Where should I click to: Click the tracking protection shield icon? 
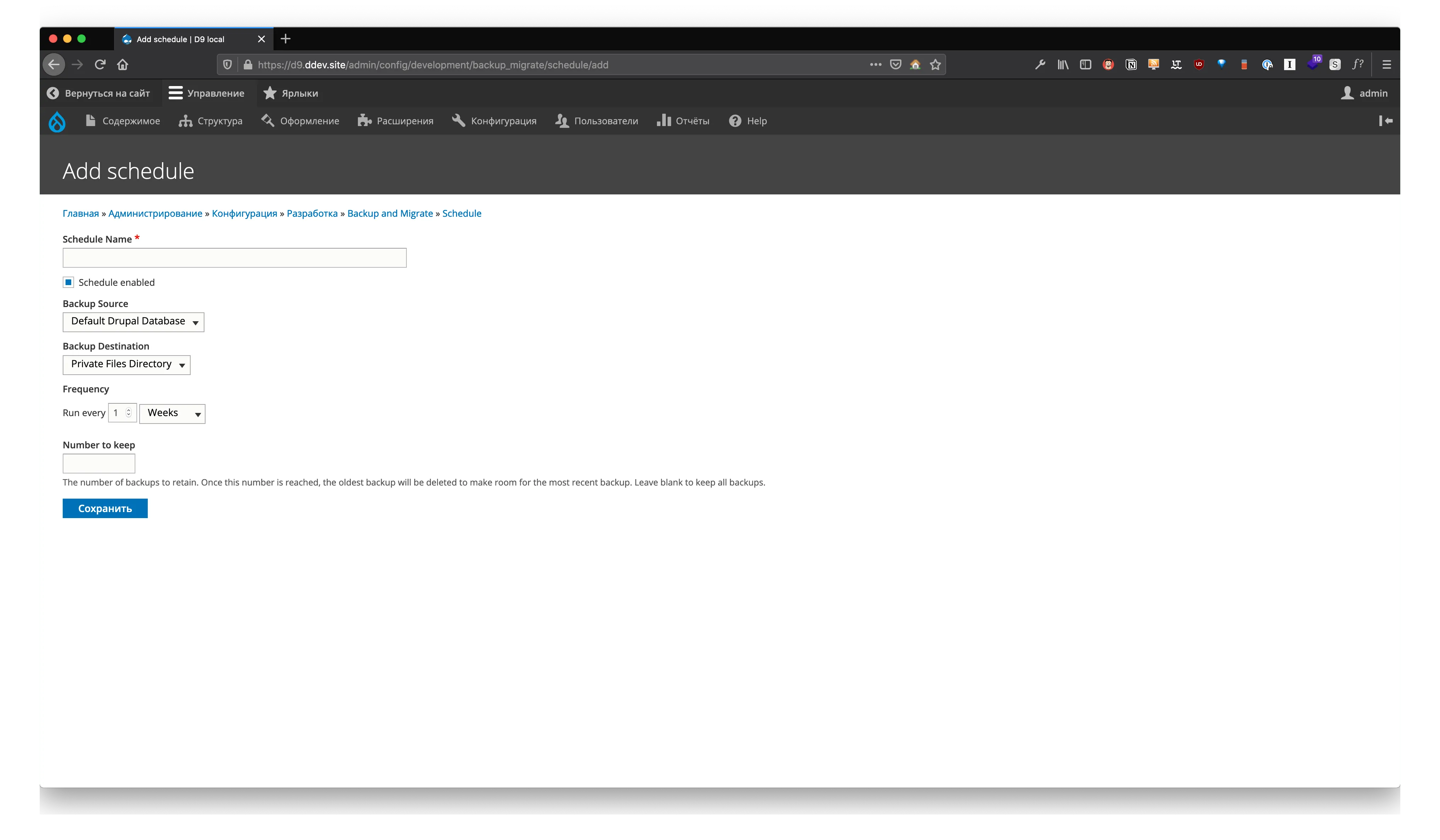(227, 64)
